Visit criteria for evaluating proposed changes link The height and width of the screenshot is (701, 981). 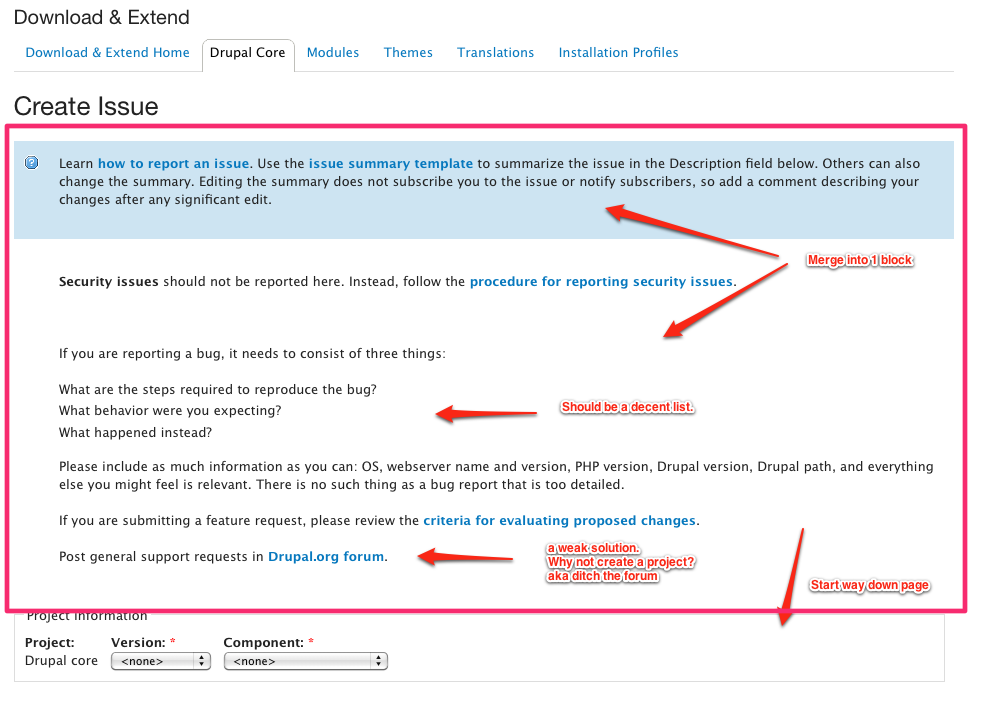click(559, 521)
